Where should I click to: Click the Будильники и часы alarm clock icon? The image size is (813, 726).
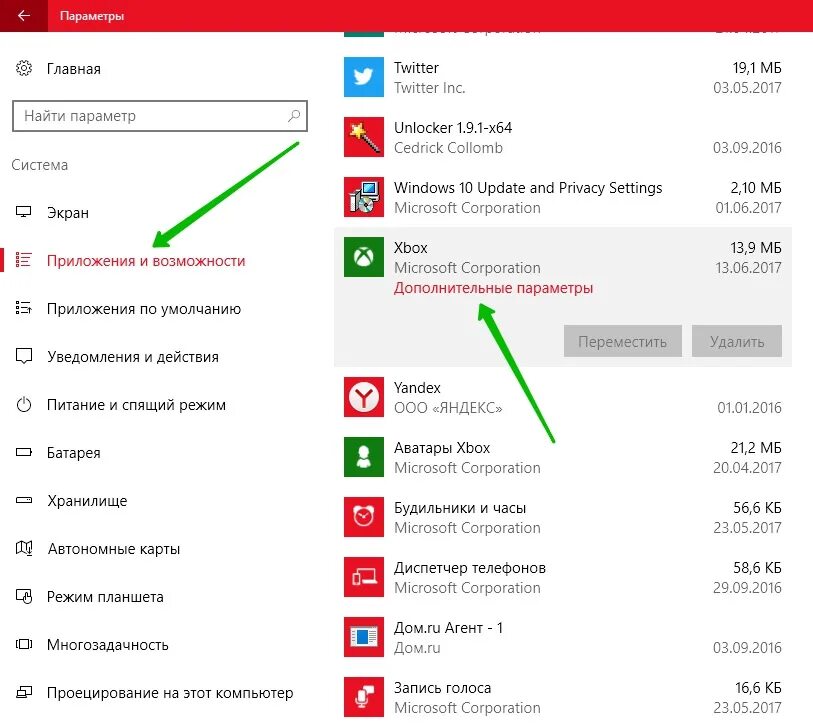(363, 517)
